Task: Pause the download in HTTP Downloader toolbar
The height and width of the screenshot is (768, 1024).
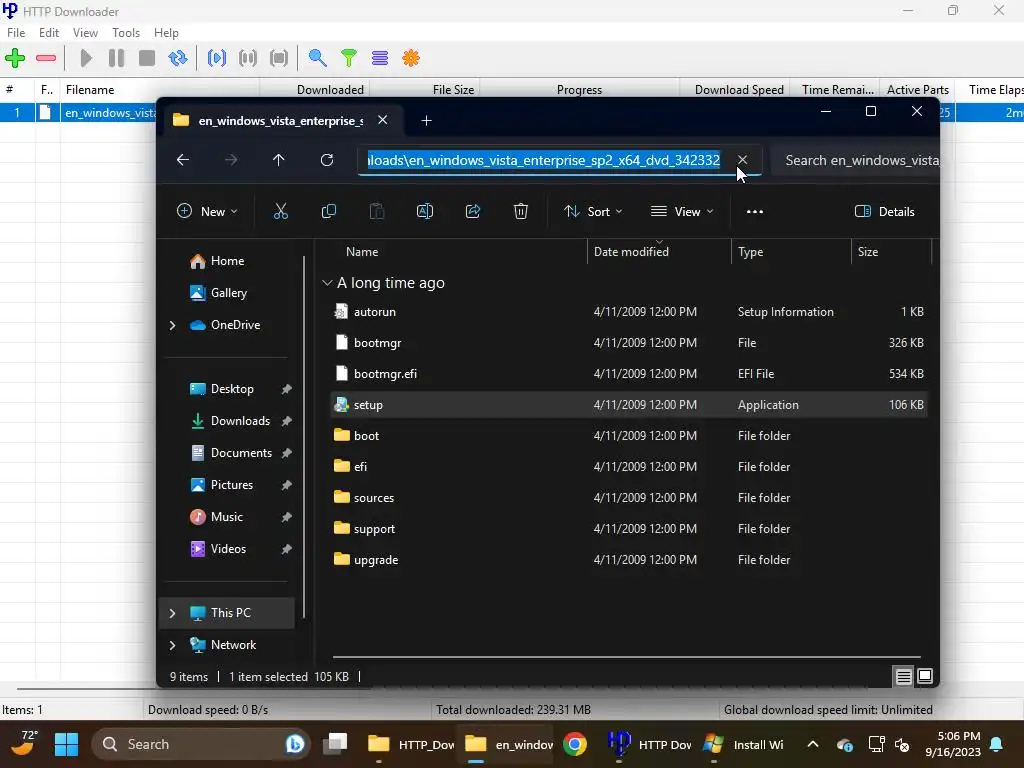Action: [116, 58]
